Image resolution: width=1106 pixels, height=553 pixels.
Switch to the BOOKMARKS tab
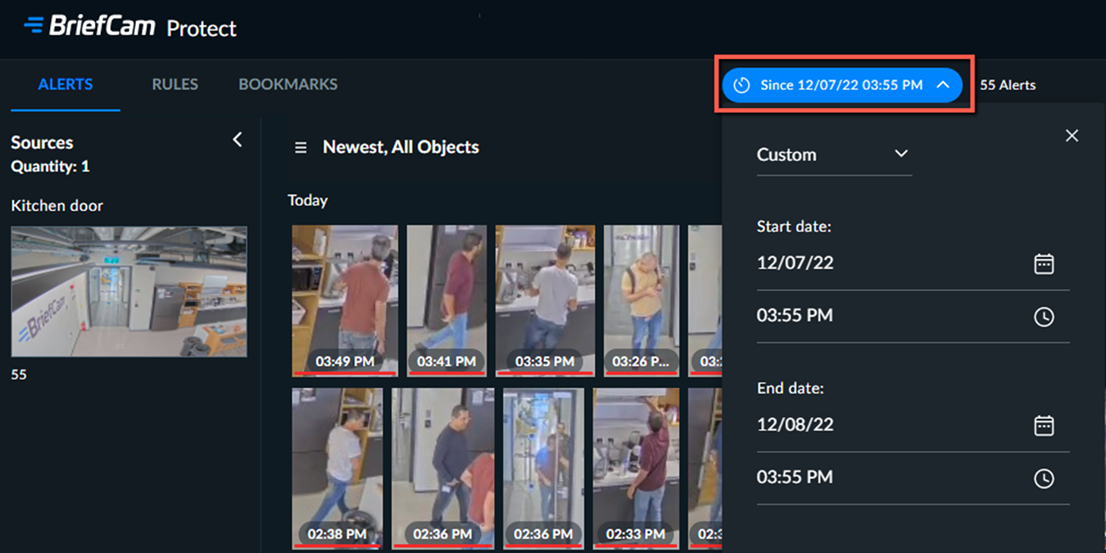tap(288, 85)
